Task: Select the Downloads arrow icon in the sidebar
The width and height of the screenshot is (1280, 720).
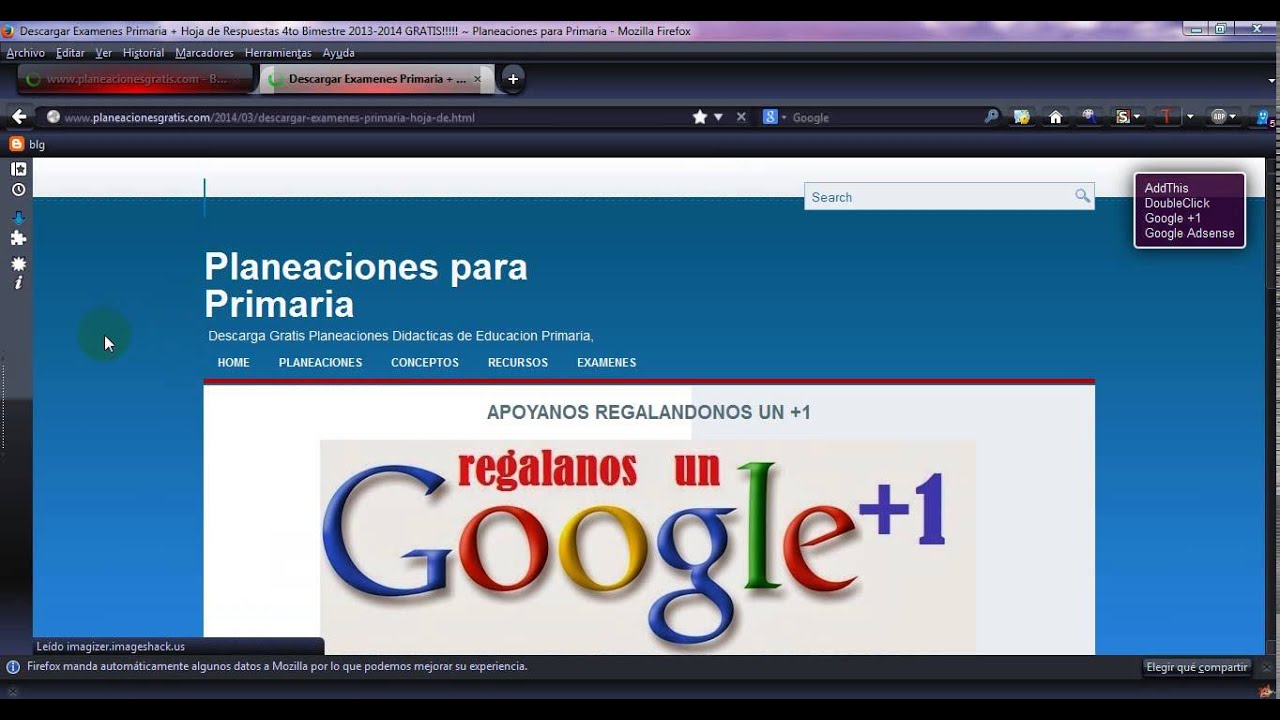Action: pyautogui.click(x=18, y=217)
